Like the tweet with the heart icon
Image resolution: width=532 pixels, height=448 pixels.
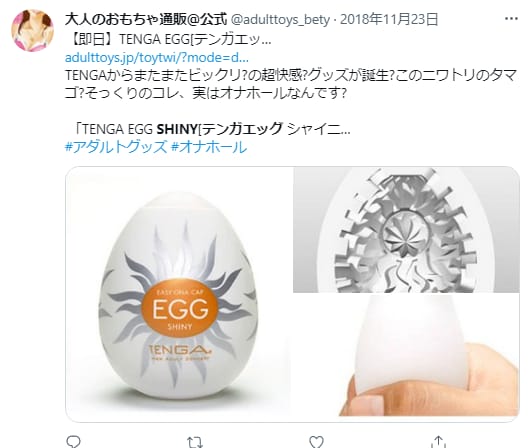tap(316, 442)
